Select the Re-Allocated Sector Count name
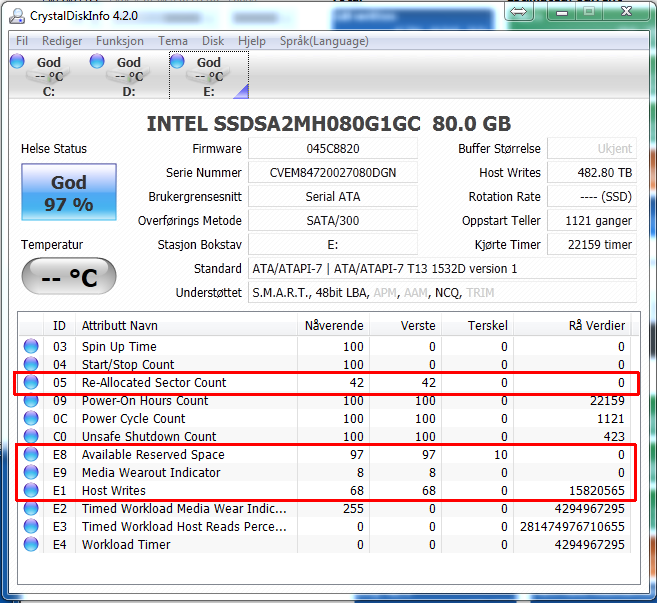657x603 pixels. pyautogui.click(x=154, y=383)
